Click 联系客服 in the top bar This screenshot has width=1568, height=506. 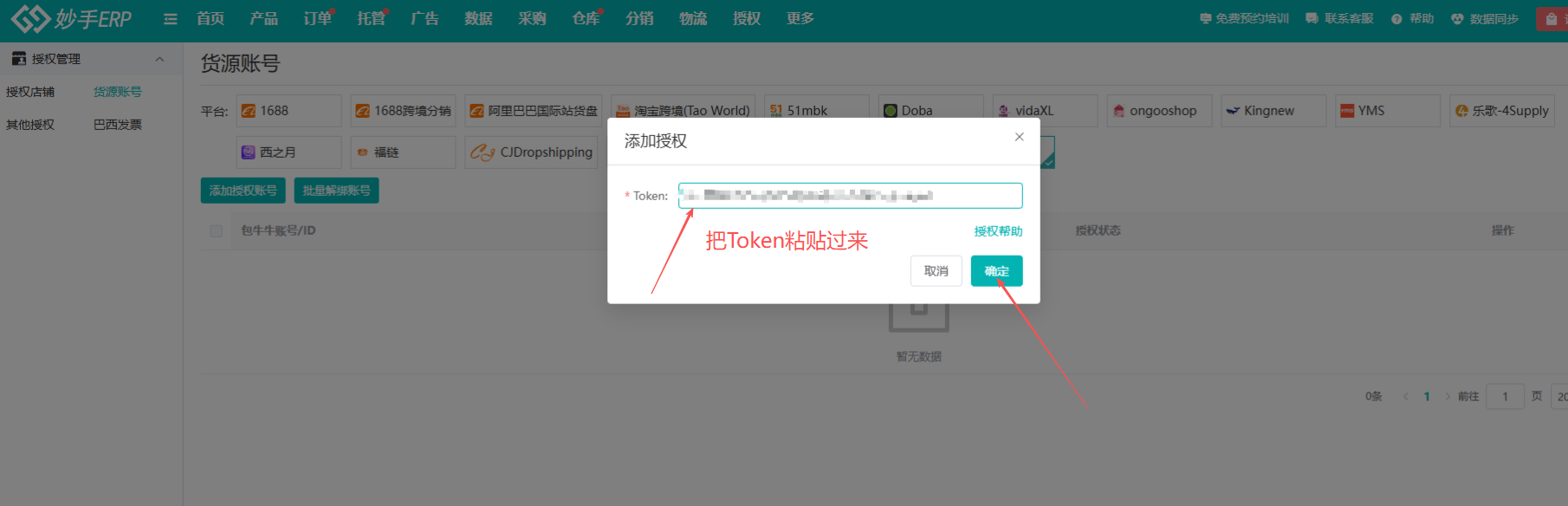1339,18
